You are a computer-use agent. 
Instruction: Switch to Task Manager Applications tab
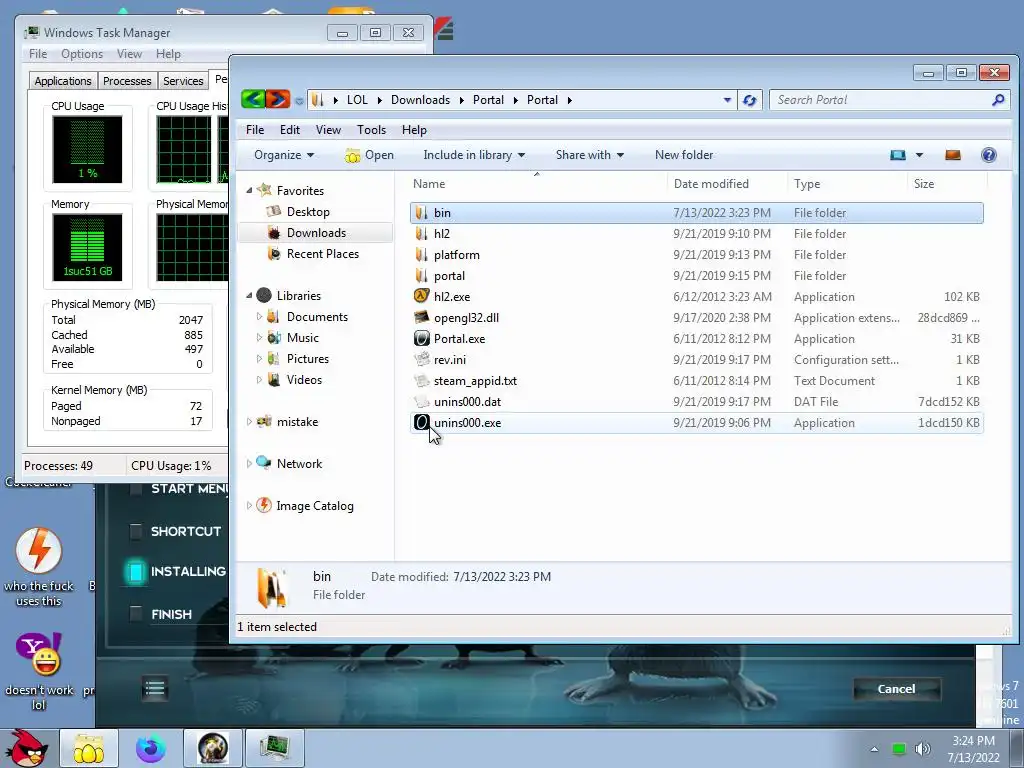(63, 80)
